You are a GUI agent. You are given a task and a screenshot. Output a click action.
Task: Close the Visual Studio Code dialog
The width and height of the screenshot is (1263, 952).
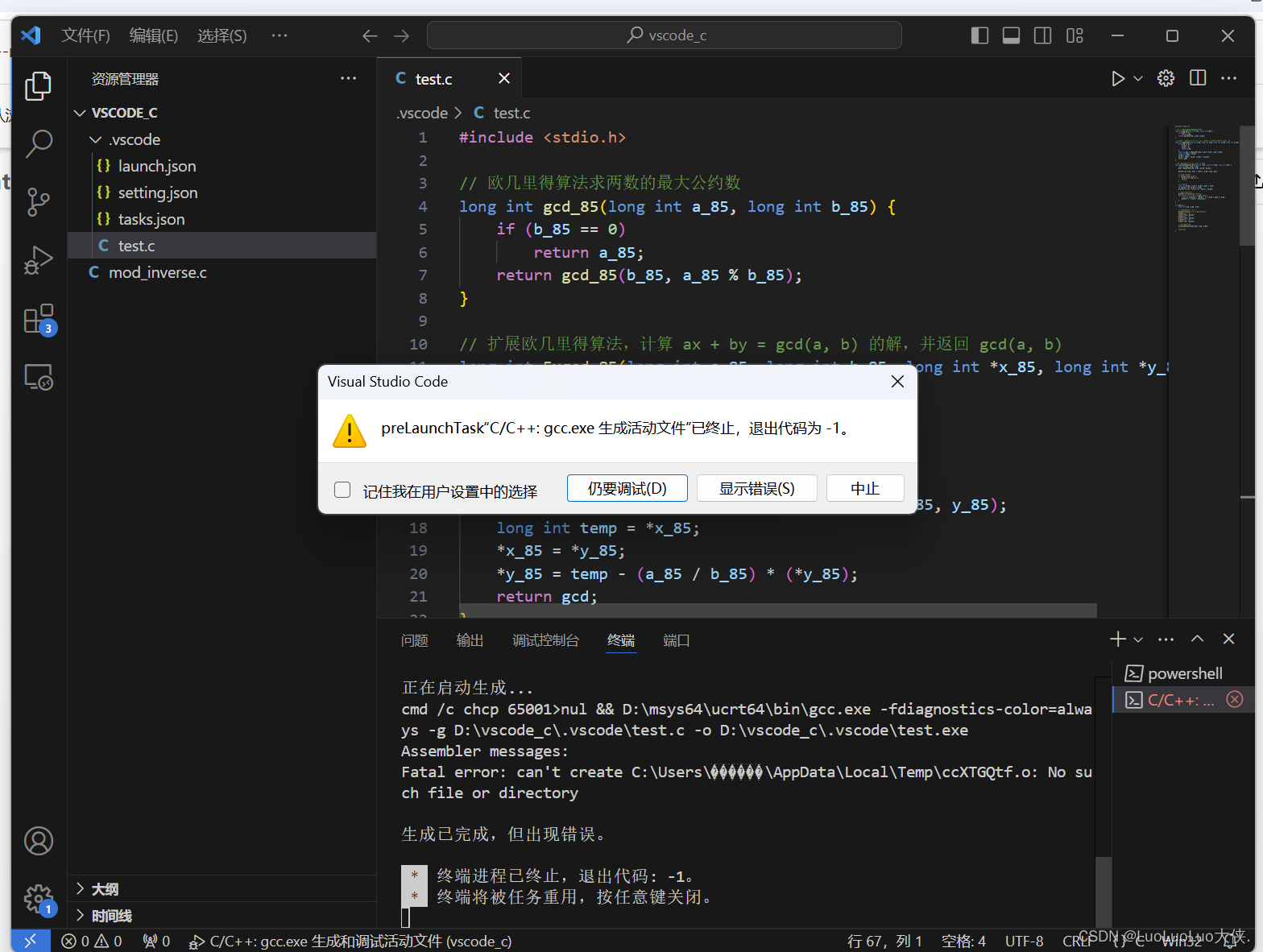coord(897,382)
